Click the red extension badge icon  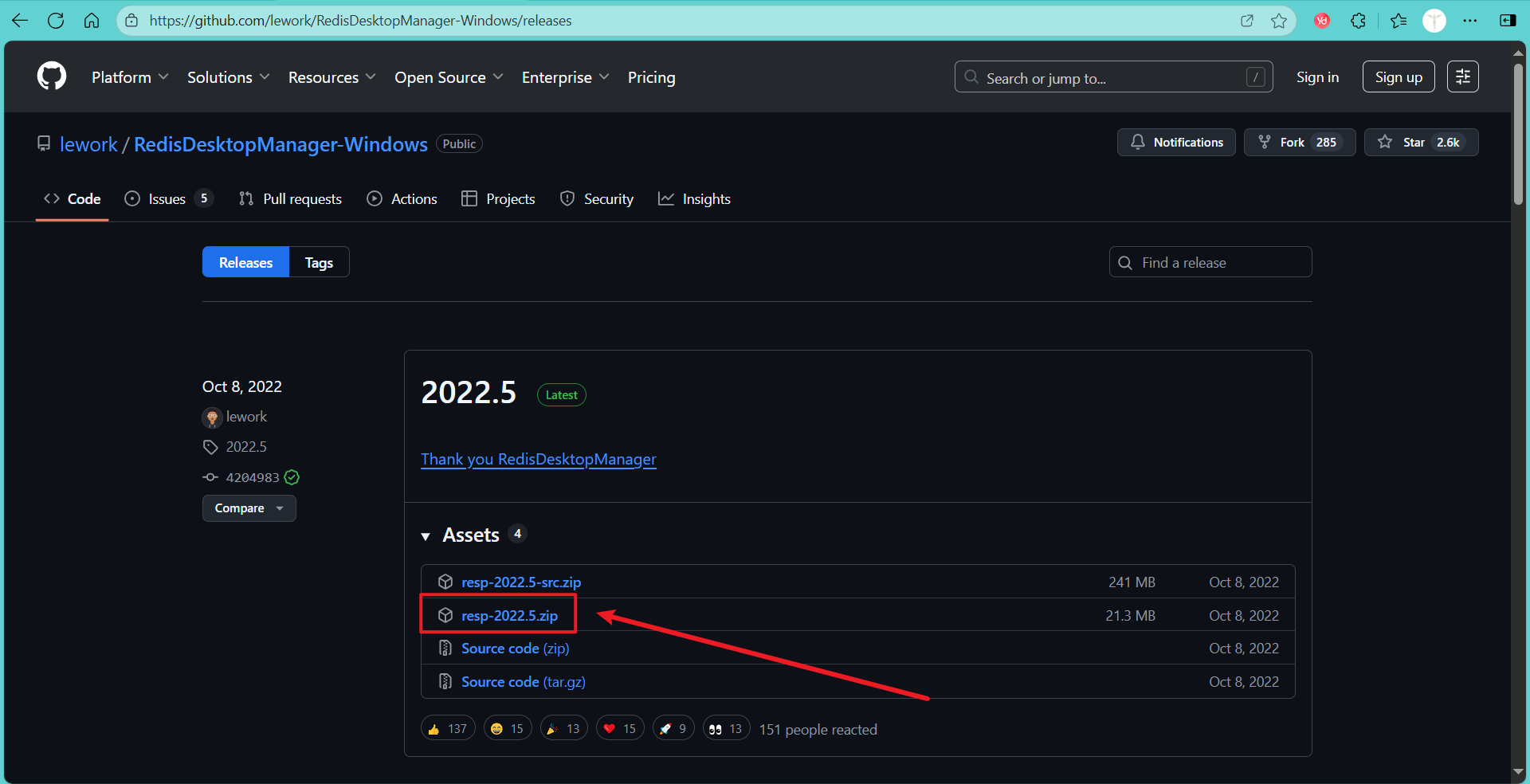click(x=1322, y=21)
